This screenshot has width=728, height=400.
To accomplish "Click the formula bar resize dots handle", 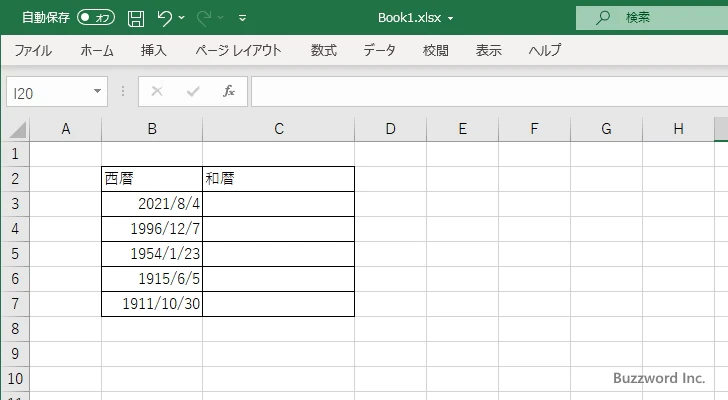I will 123,91.
